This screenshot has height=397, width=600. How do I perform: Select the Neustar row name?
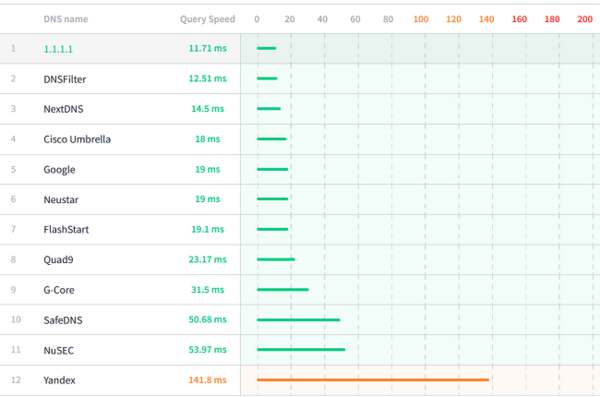point(61,200)
